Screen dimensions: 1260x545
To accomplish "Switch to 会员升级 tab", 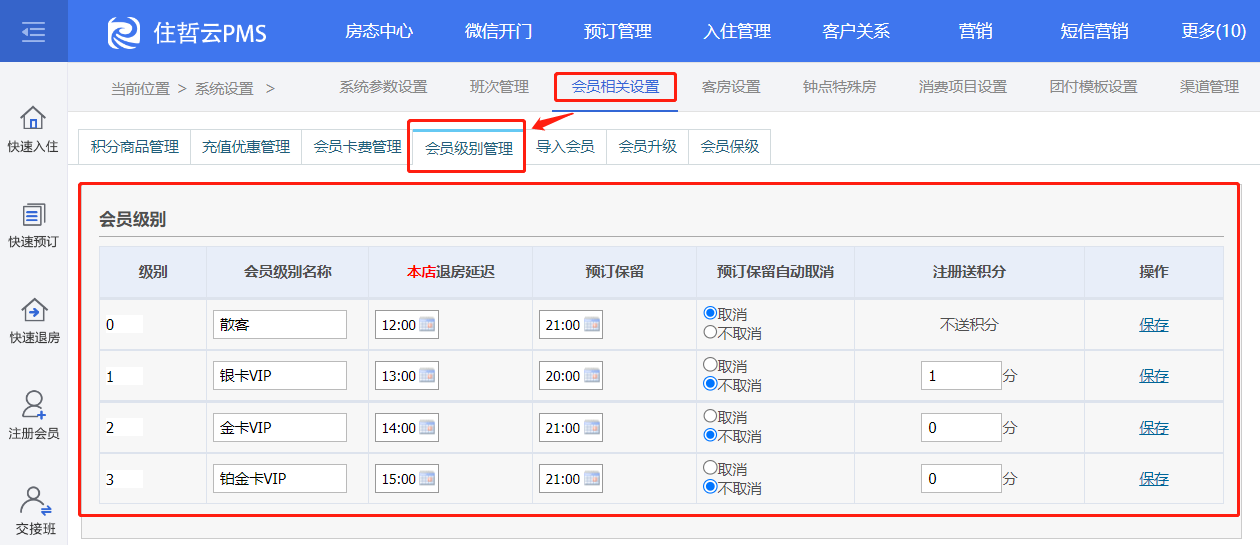I will point(647,147).
